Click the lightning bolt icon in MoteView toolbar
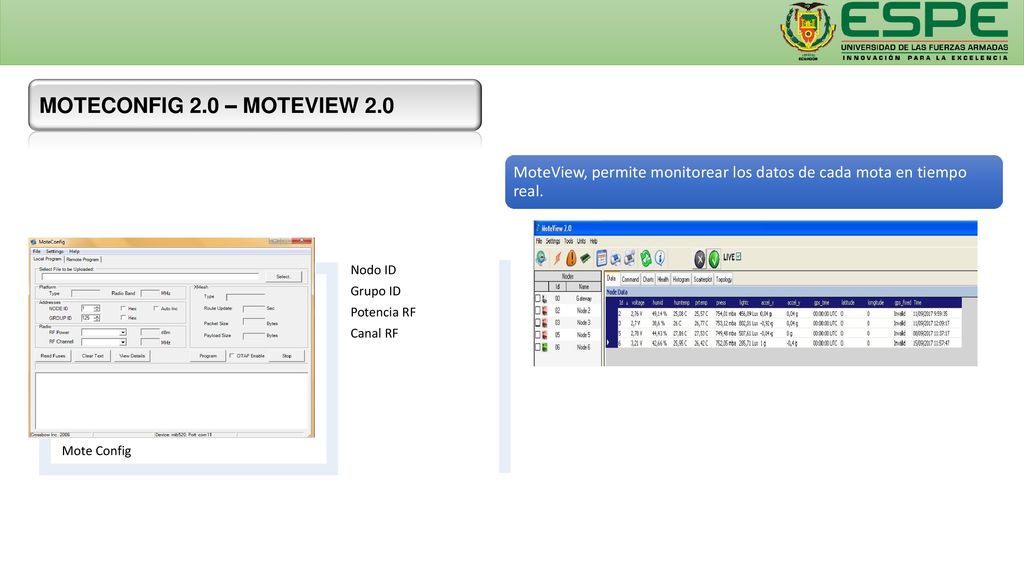Screen dimensions: 1024x576 (x=558, y=259)
